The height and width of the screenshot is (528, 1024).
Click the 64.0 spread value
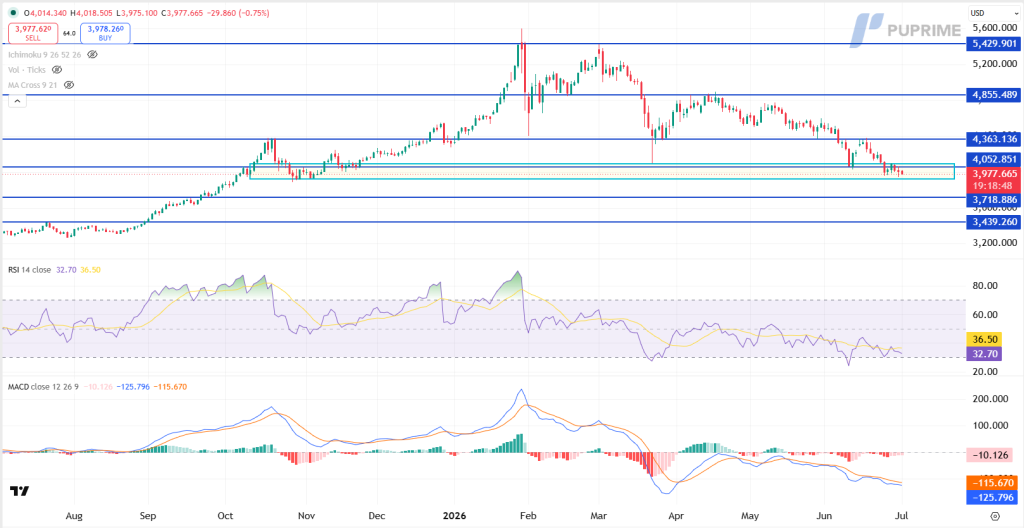point(69,33)
